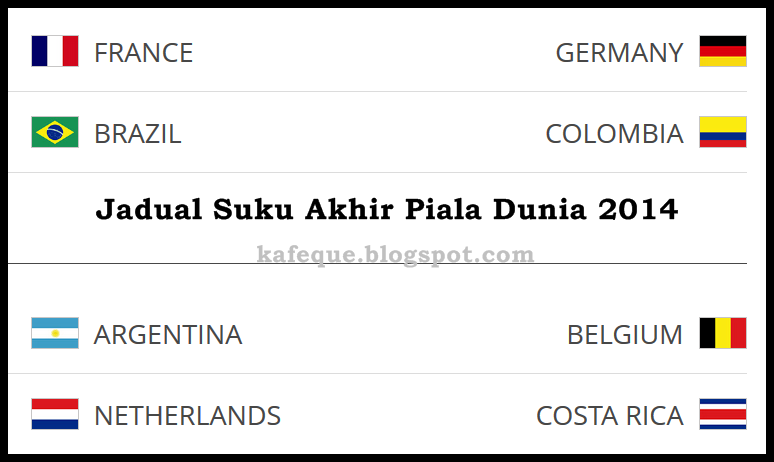The image size is (774, 462).
Task: Click the Argentina flag icon
Action: click(55, 333)
